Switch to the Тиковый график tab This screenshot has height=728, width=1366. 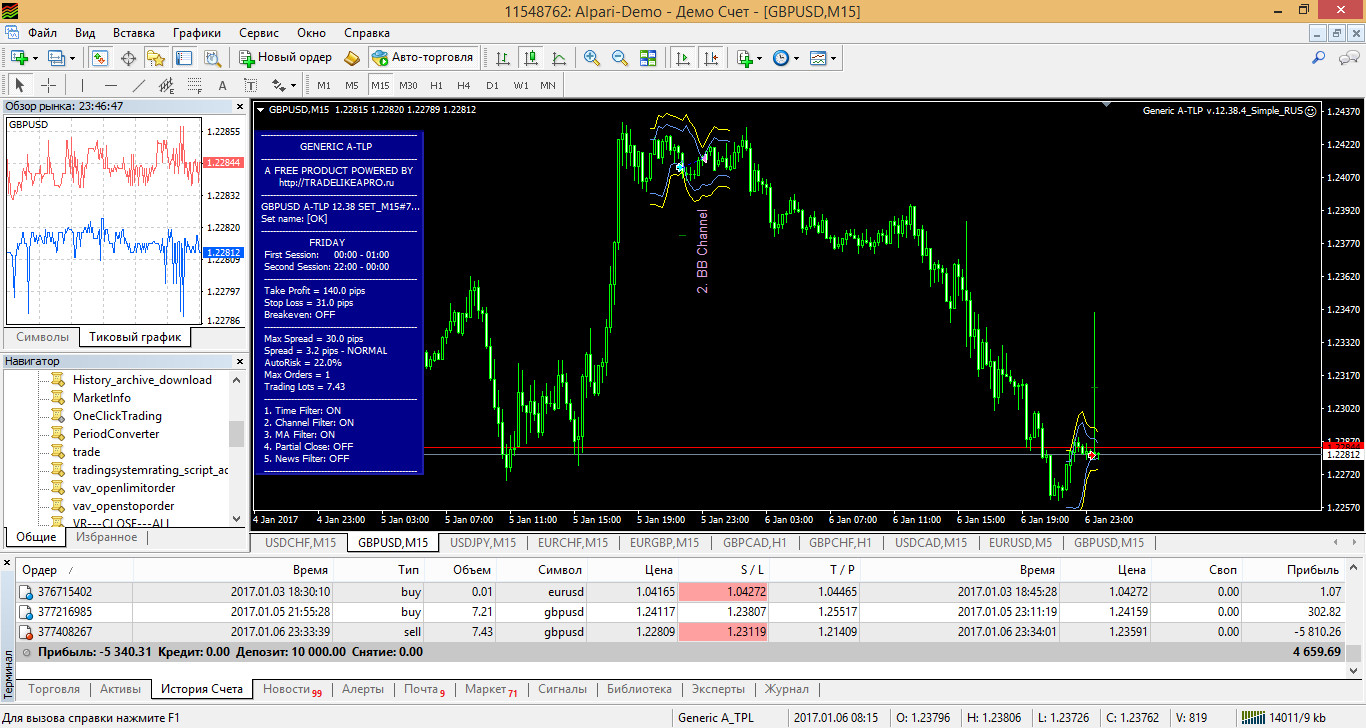tap(136, 337)
